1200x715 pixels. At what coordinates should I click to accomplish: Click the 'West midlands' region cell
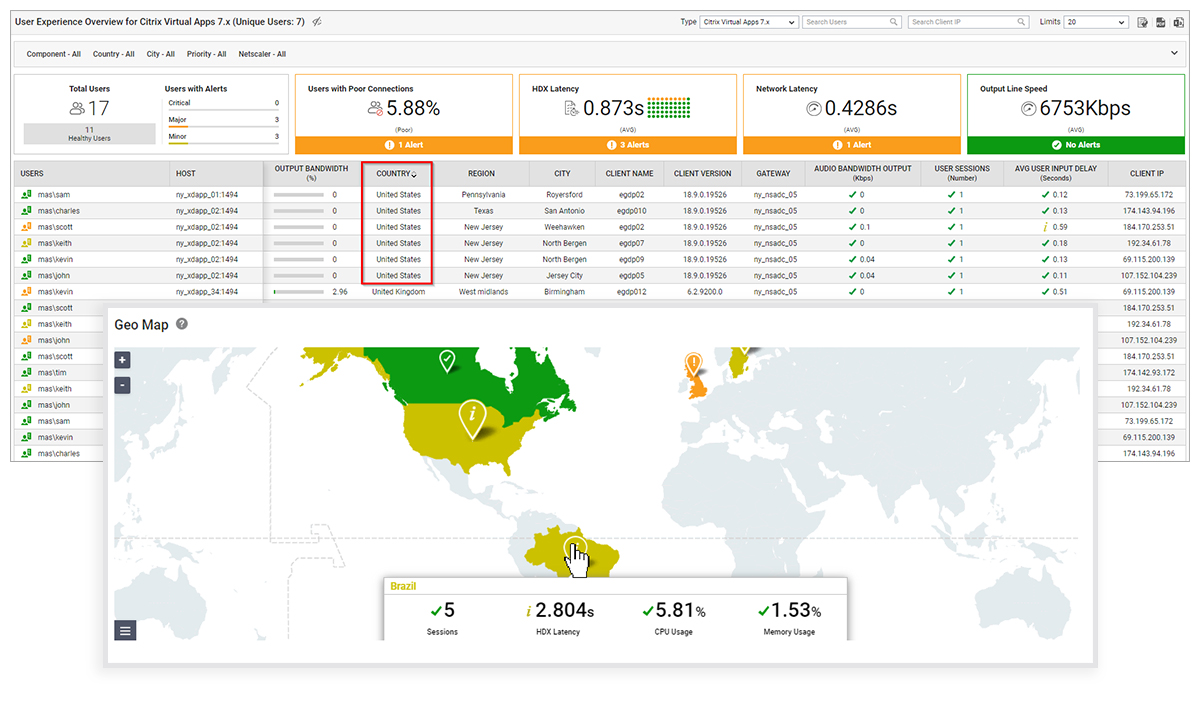point(483,292)
